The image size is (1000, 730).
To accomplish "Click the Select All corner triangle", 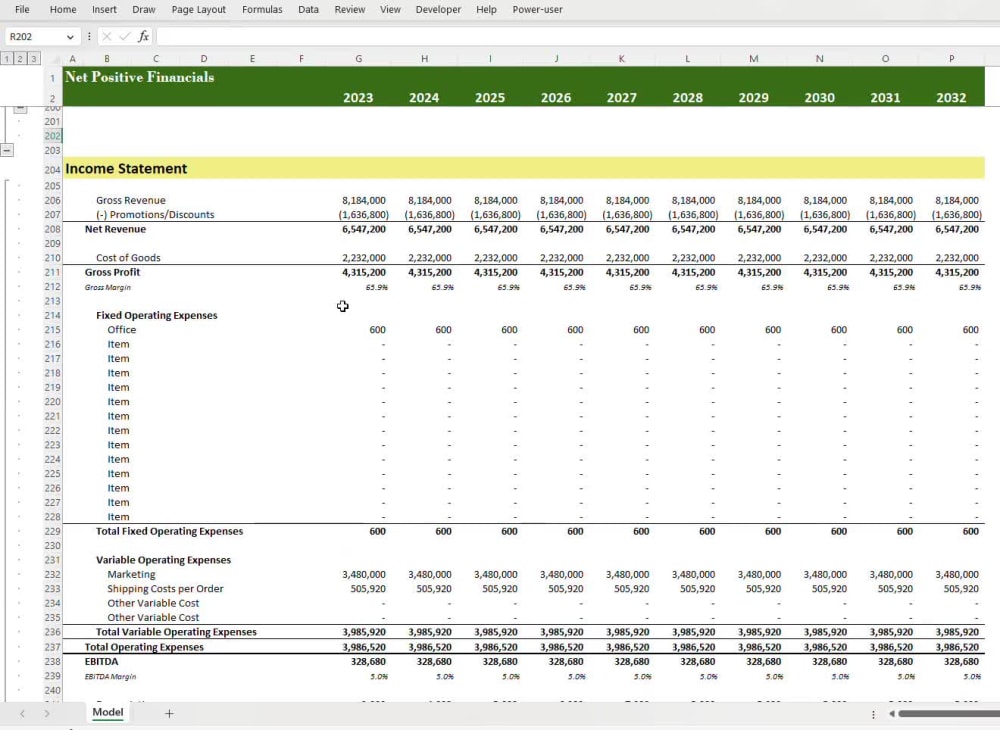I will 55,59.
